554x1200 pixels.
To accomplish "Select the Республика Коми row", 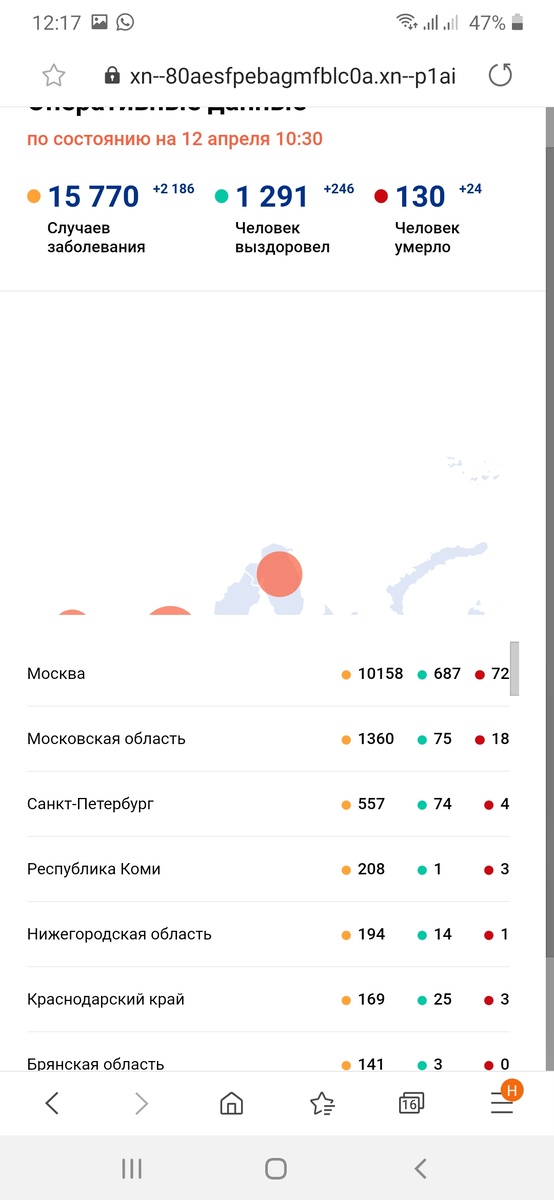I will pyautogui.click(x=268, y=869).
